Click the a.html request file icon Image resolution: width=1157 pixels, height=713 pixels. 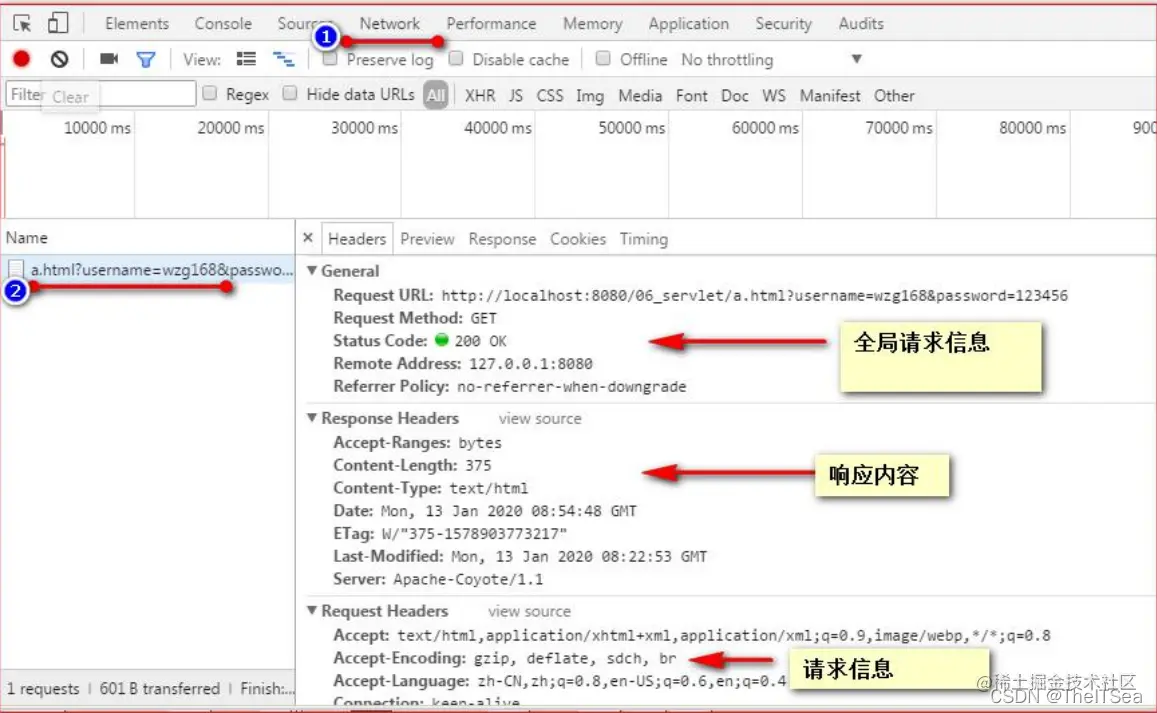click(x=16, y=269)
